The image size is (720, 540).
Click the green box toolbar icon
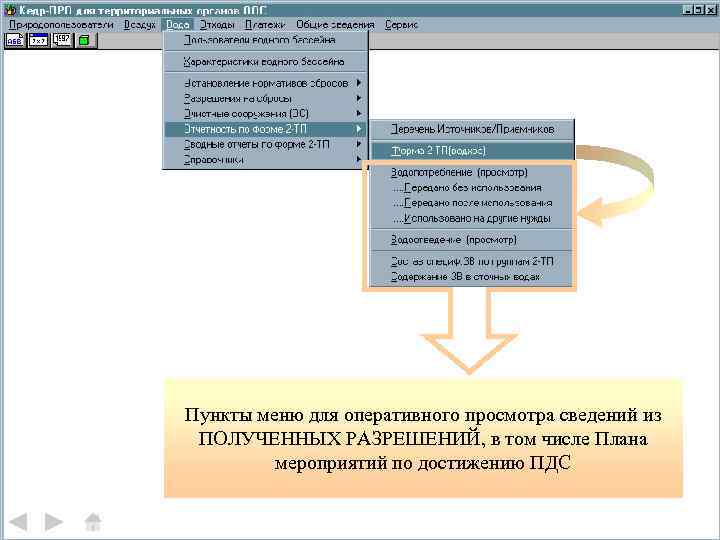click(85, 40)
